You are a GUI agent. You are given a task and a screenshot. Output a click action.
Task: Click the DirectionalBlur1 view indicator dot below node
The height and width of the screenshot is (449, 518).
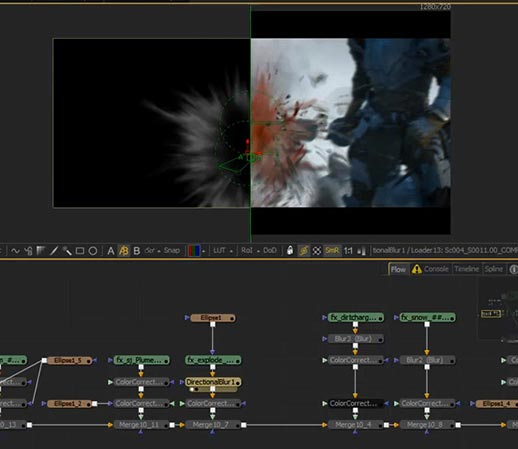[x=192, y=389]
